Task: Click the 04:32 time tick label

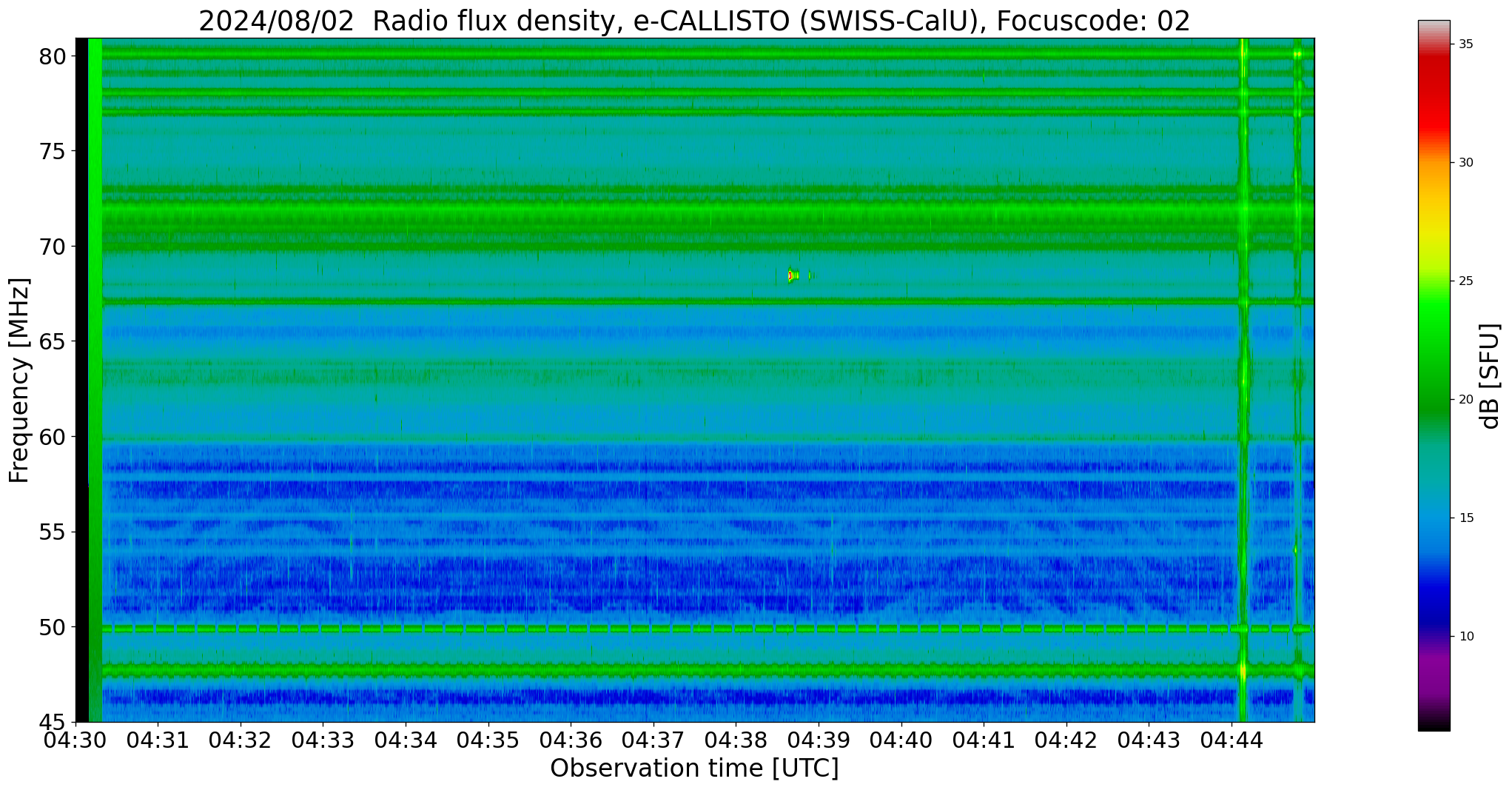Action: (241, 740)
